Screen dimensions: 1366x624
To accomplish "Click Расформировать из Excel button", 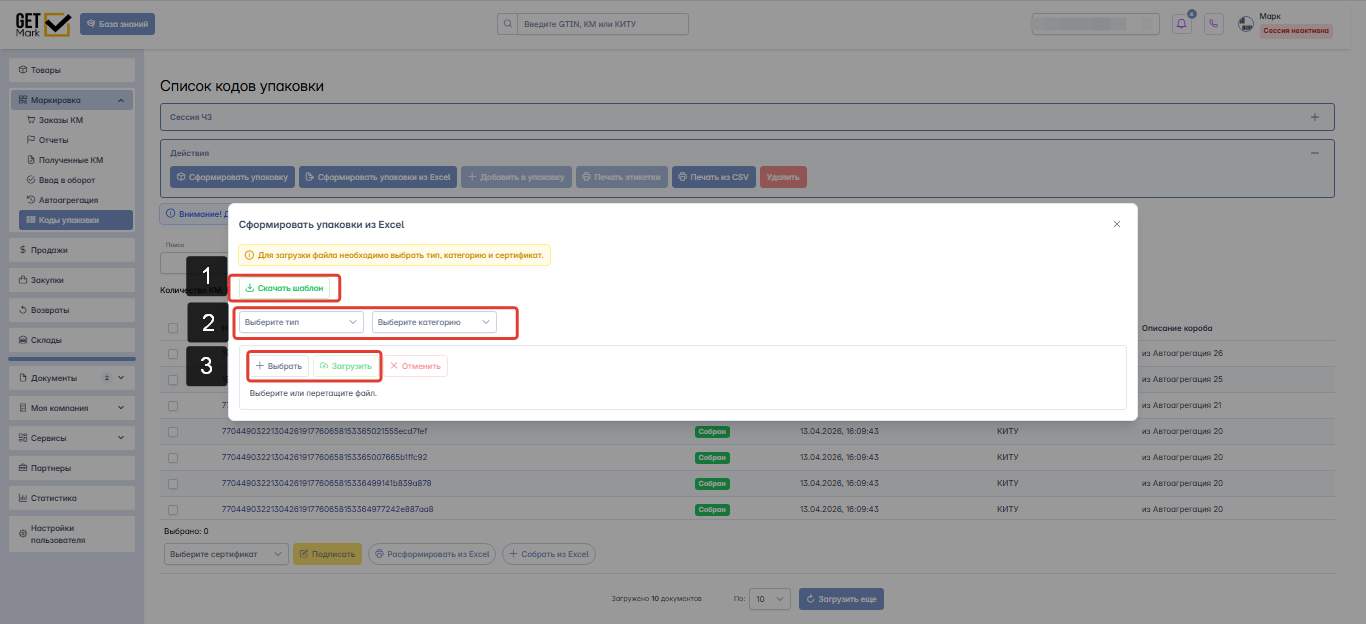I will 432,554.
